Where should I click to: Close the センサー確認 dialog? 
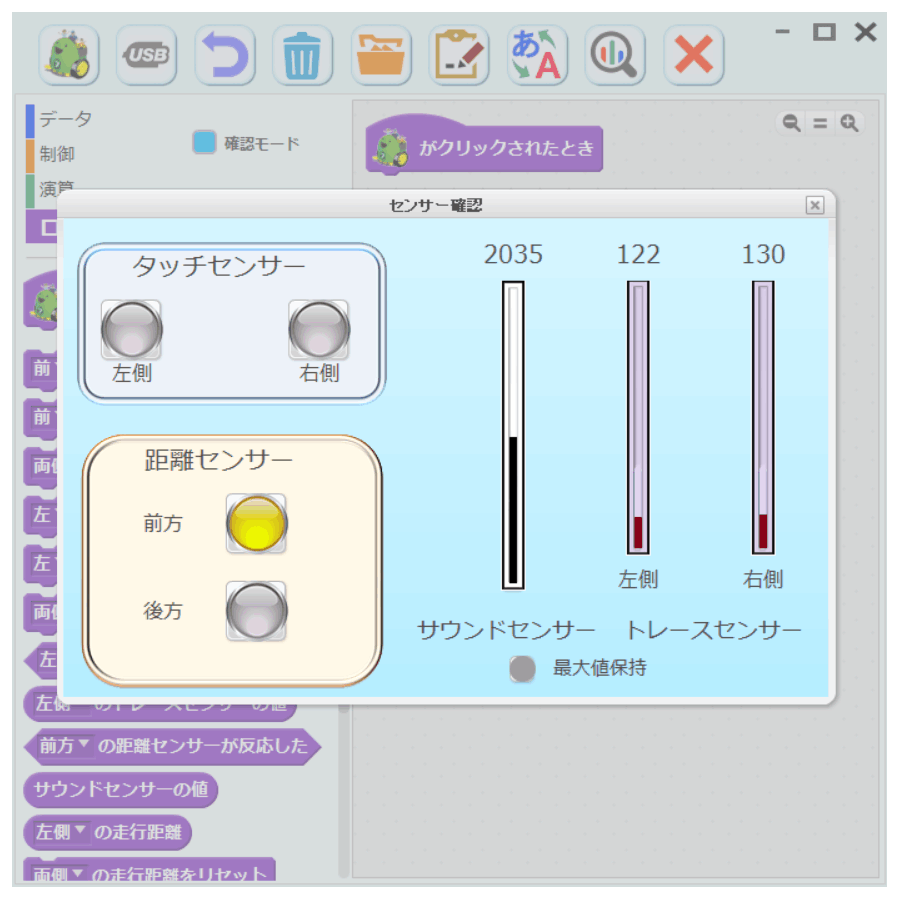[814, 205]
